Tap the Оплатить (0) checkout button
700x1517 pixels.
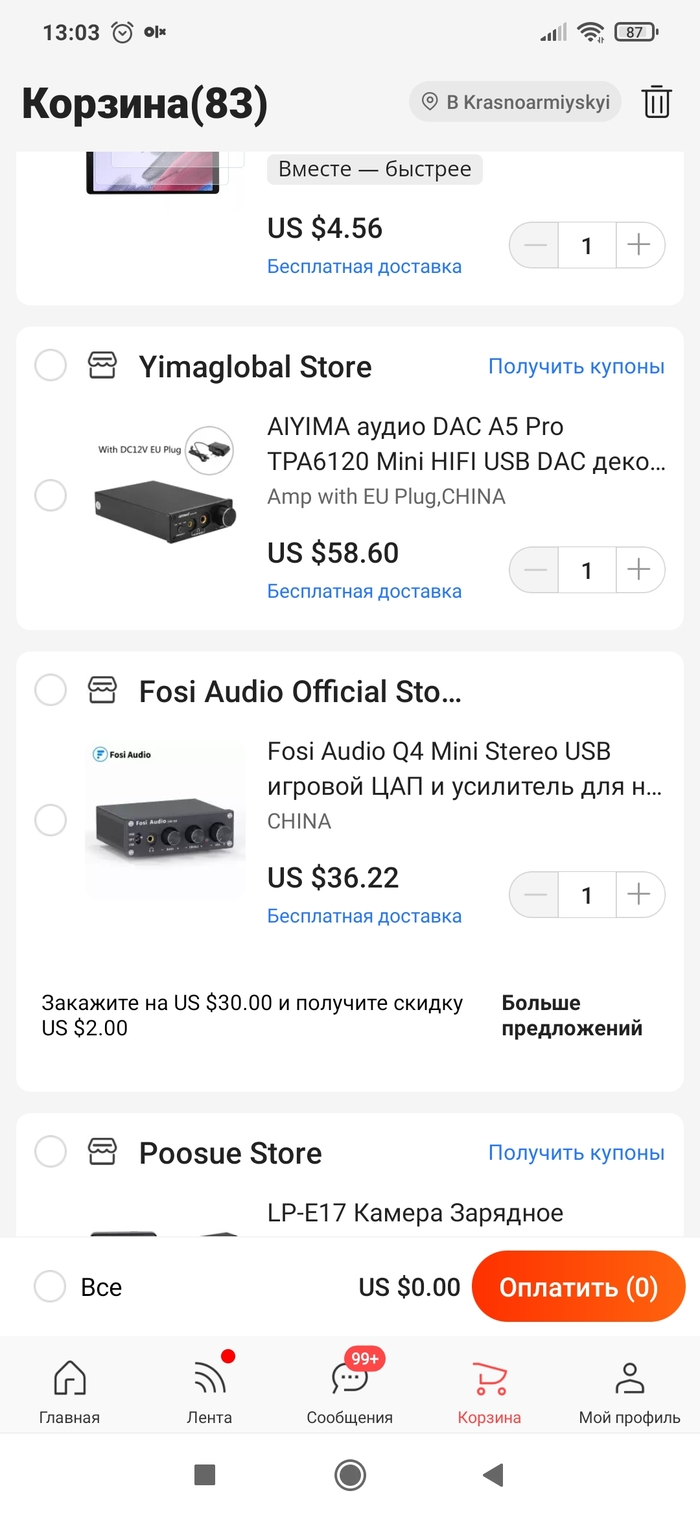[578, 1287]
